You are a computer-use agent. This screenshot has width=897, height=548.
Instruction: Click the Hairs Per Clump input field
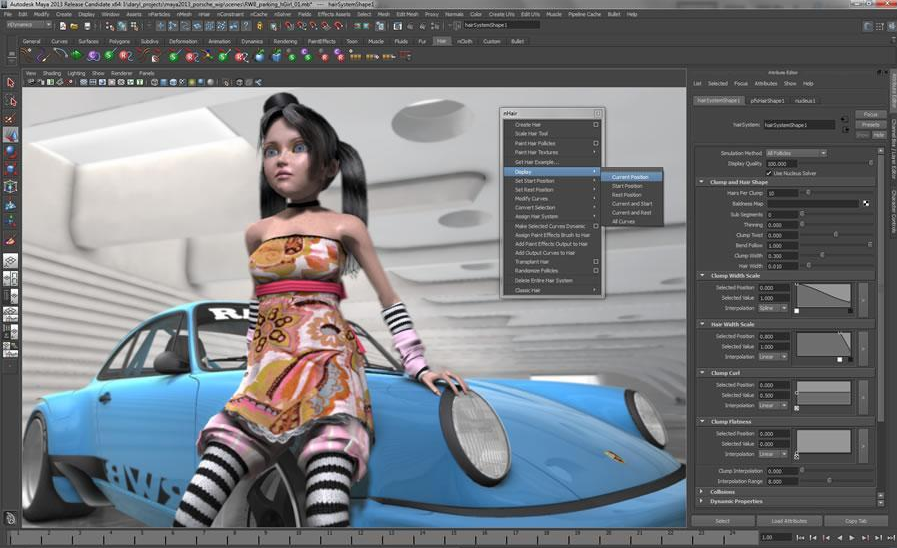tap(780, 193)
